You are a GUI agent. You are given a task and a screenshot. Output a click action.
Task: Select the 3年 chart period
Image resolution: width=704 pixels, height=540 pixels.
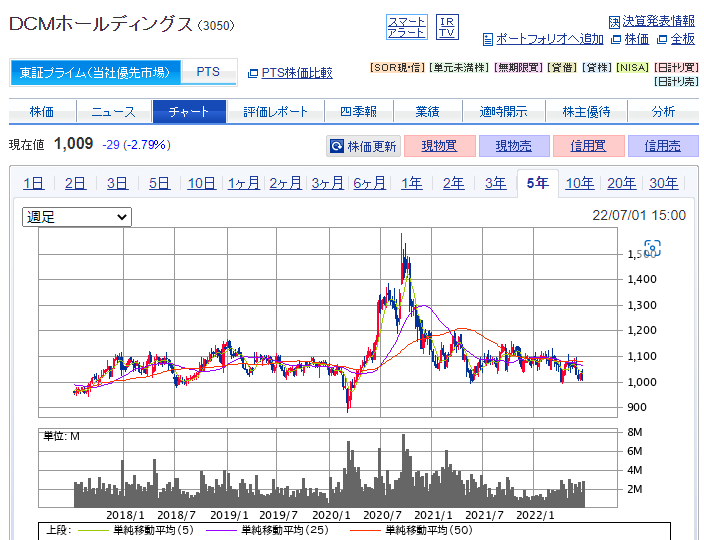(496, 183)
